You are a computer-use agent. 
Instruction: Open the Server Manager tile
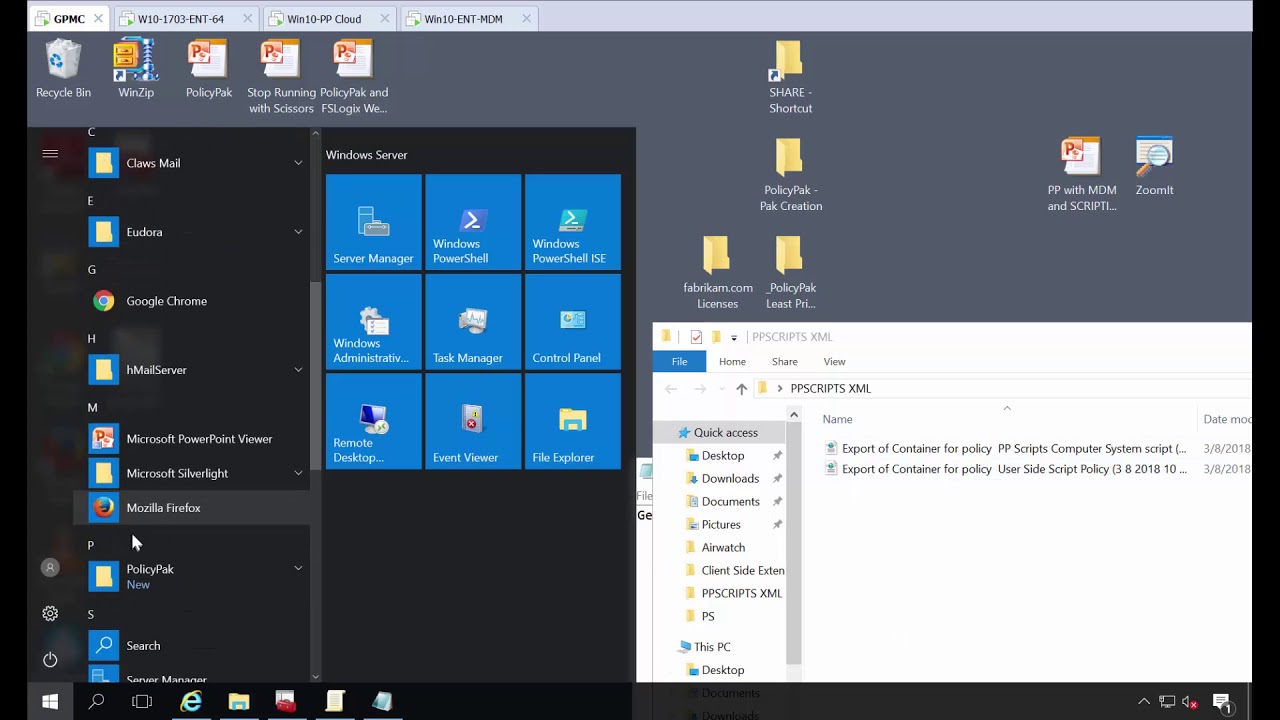[x=373, y=222]
